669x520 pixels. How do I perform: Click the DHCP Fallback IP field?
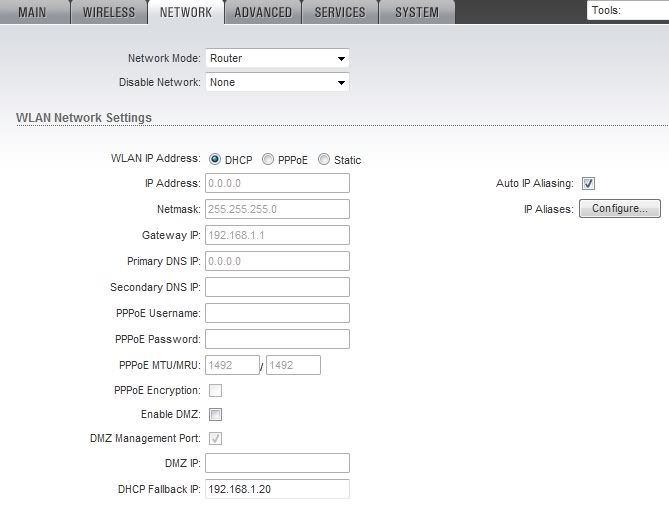coord(277,489)
